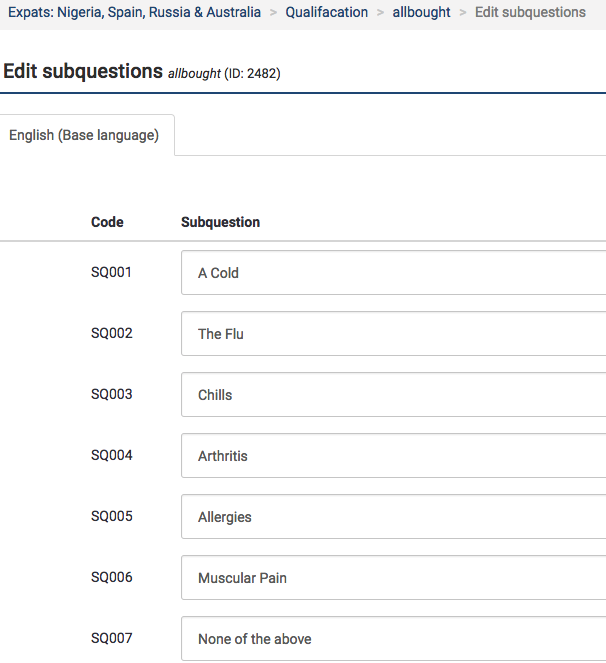Screen dimensions: 606x663
Task: Open the Expats survey breadcrumb link
Action: click(134, 13)
